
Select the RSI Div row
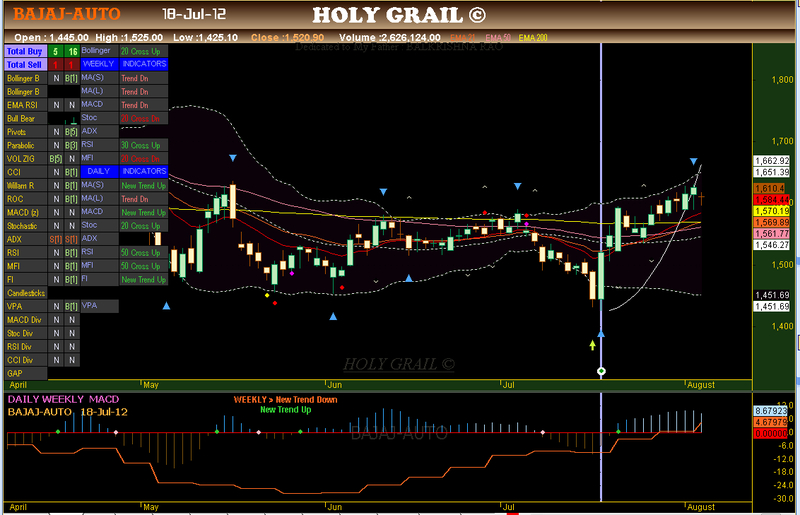[x=26, y=347]
